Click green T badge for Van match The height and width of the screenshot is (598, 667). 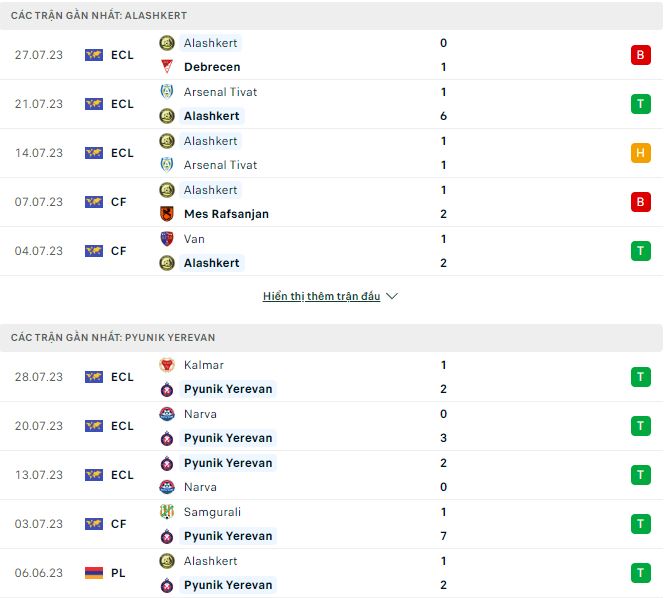pyautogui.click(x=640, y=251)
